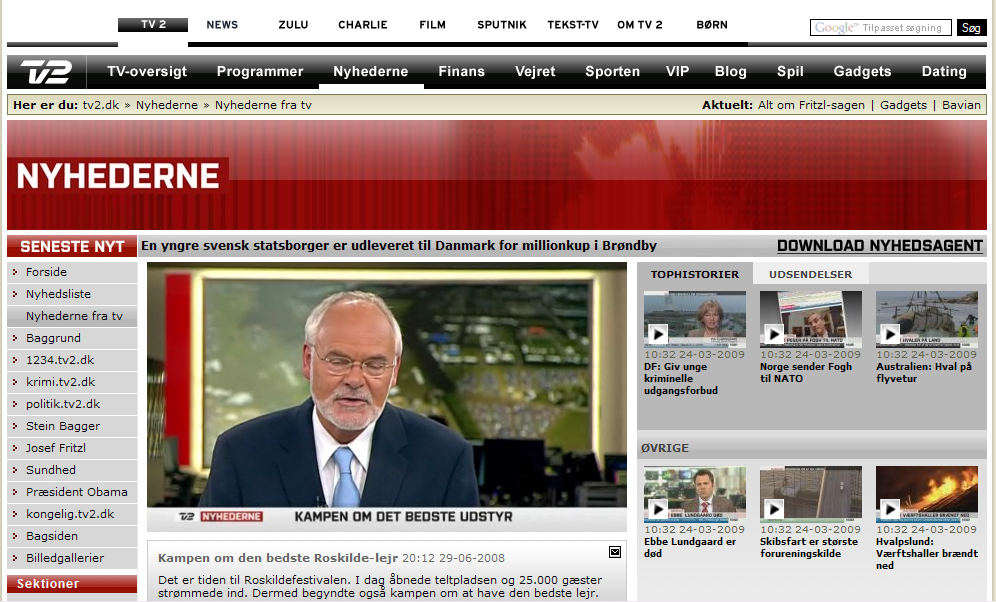
Task: Switch to the SPUTNIK tab
Action: 502,25
